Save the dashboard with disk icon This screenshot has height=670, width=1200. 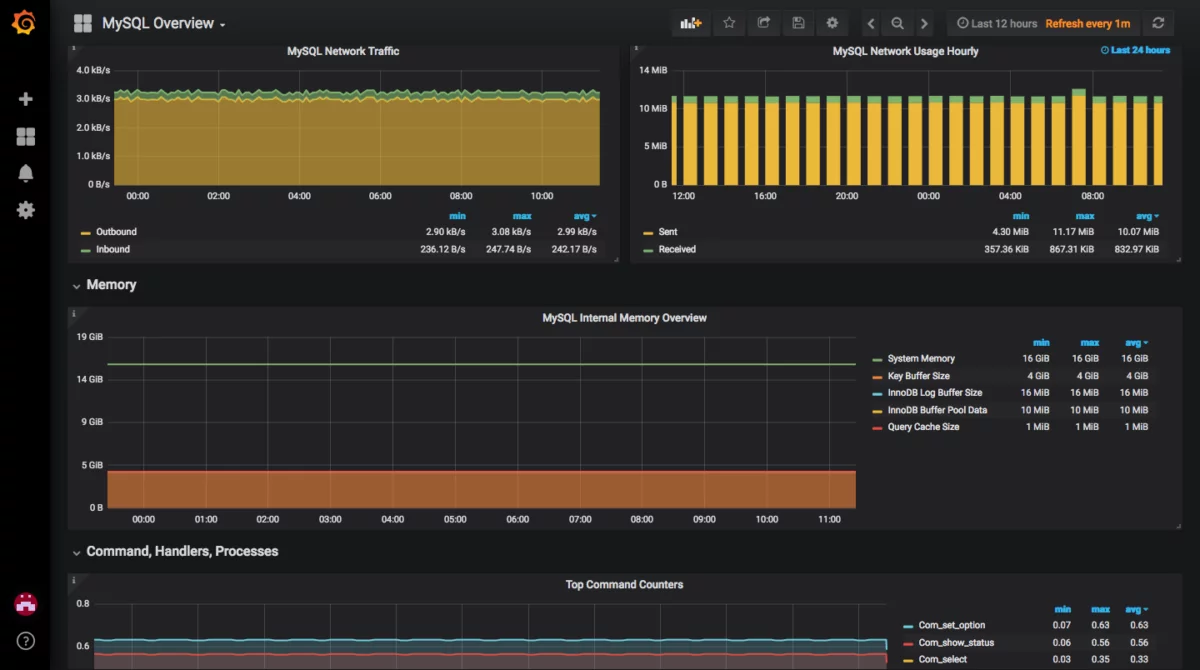(797, 23)
